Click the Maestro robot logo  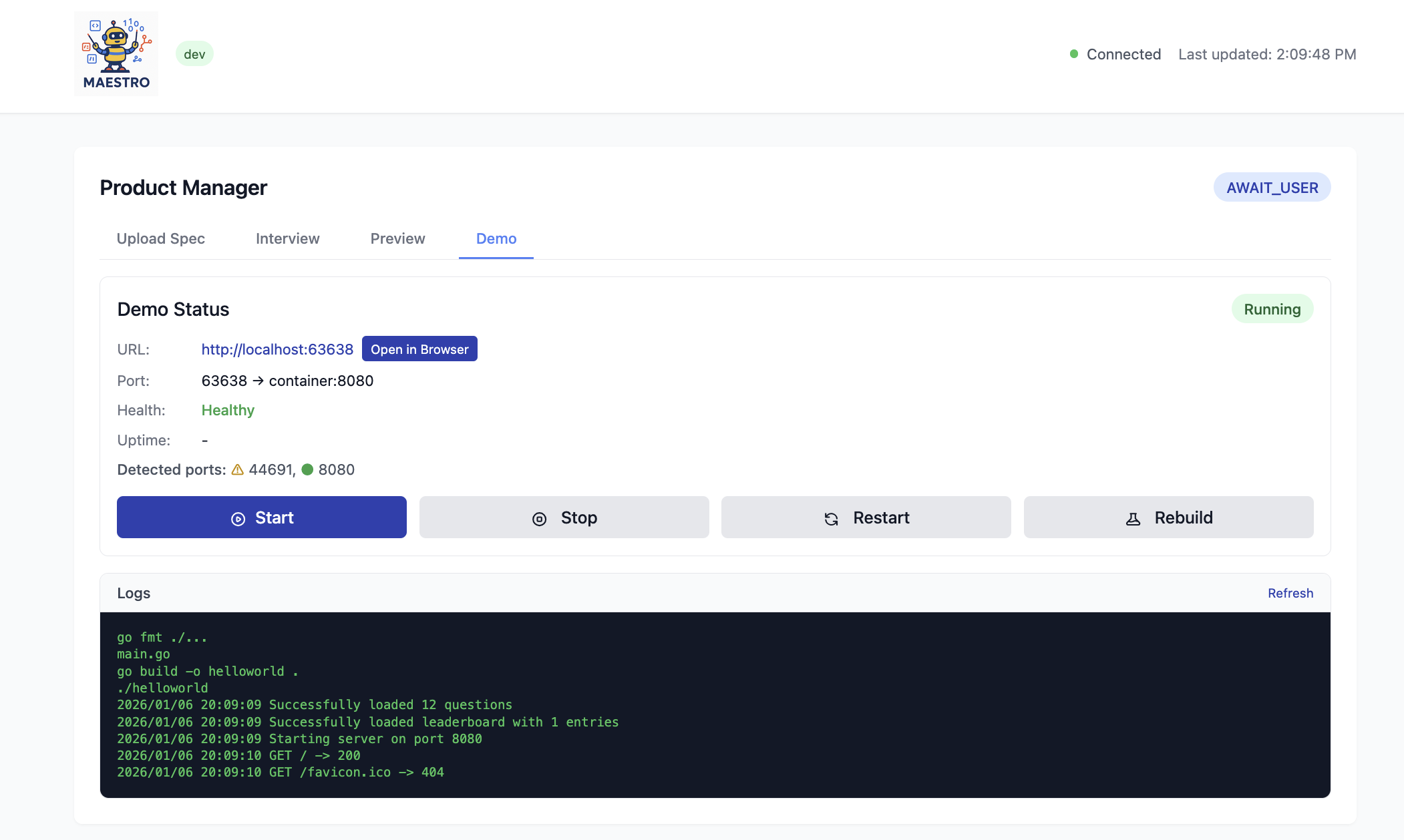[116, 53]
